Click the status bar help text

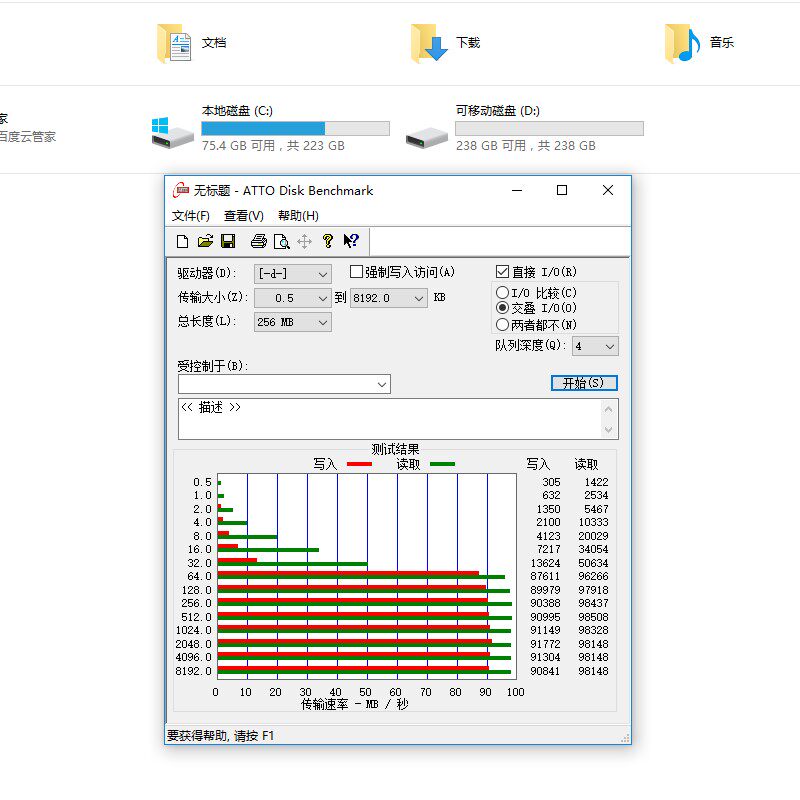(220, 736)
